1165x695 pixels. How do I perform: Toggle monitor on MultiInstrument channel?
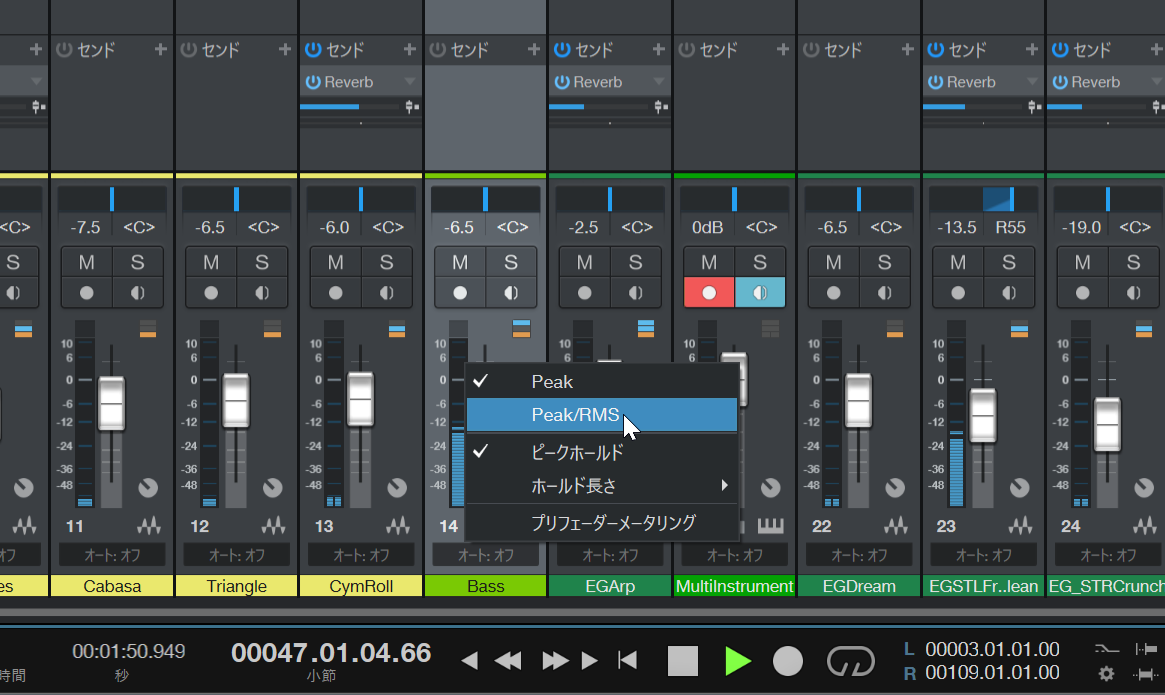tap(759, 293)
